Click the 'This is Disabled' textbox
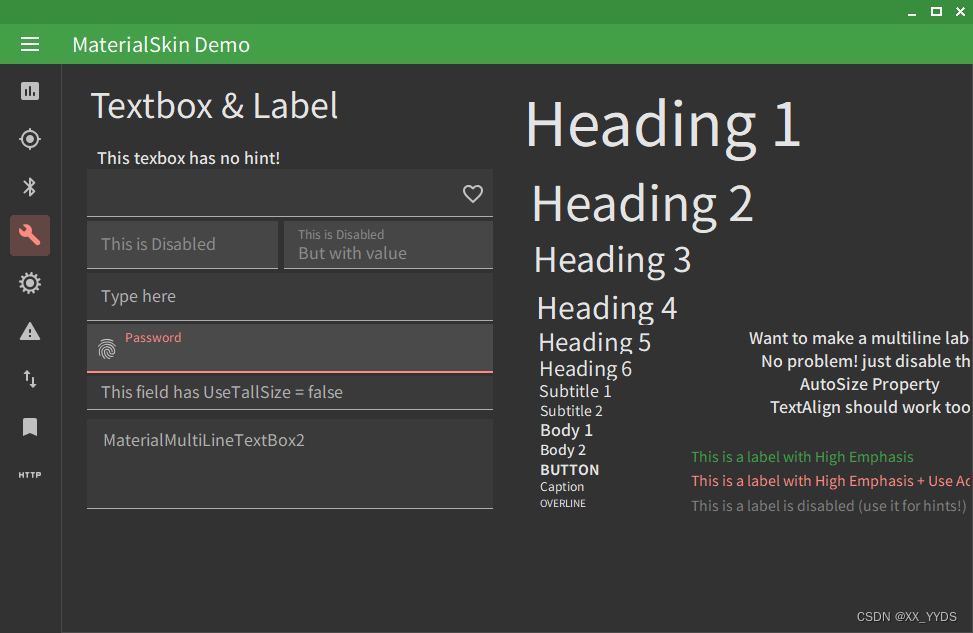Viewport: 973px width, 633px height. pyautogui.click(x=182, y=245)
